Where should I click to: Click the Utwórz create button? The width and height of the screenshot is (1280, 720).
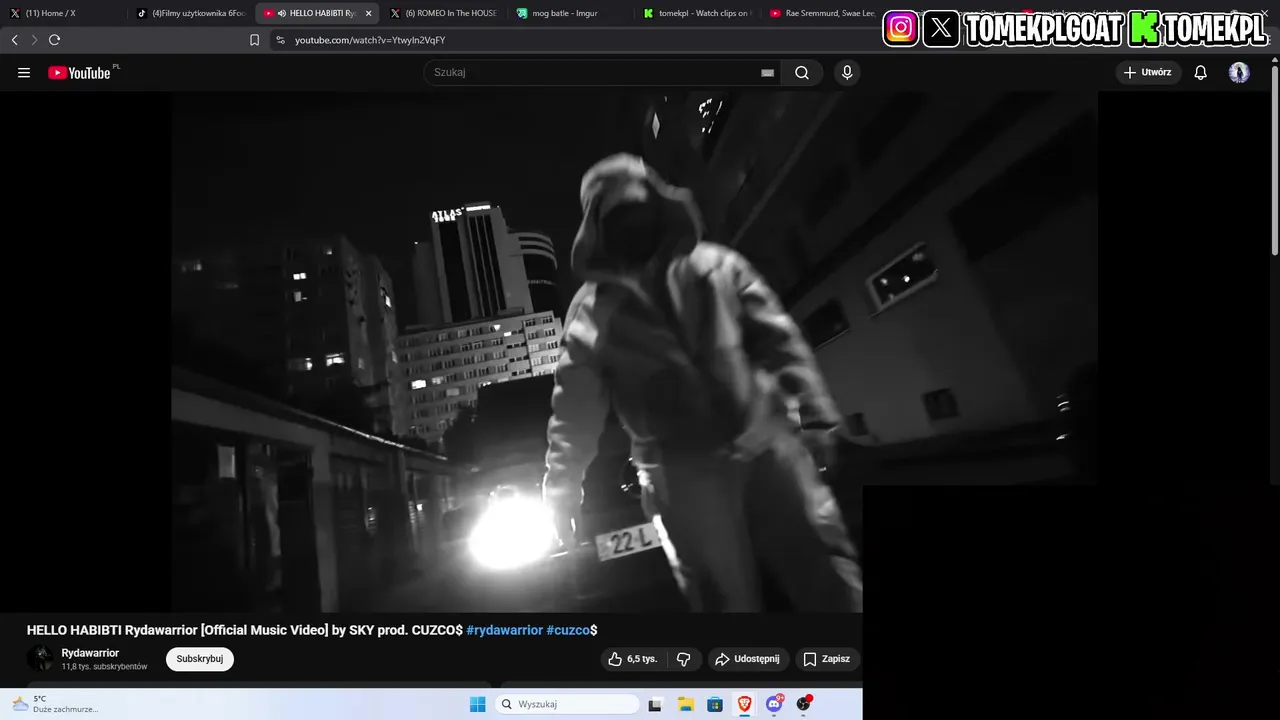pos(1148,72)
